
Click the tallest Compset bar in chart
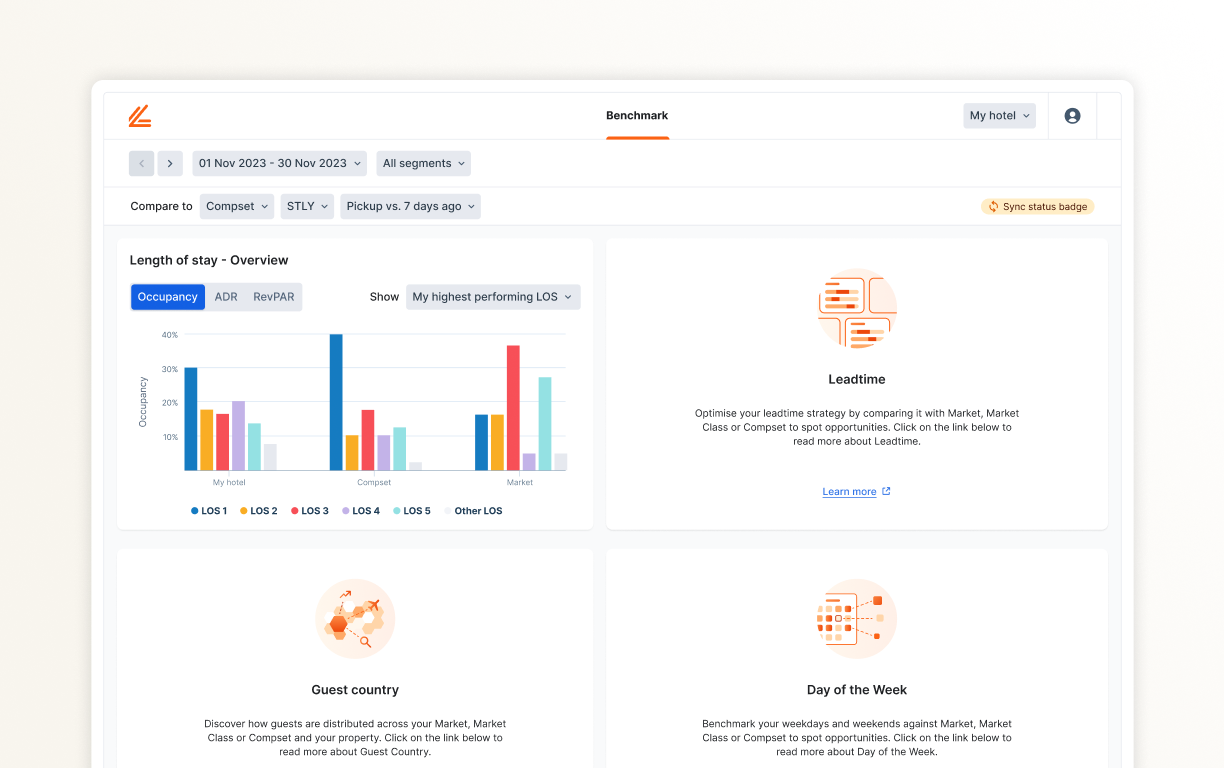point(334,400)
